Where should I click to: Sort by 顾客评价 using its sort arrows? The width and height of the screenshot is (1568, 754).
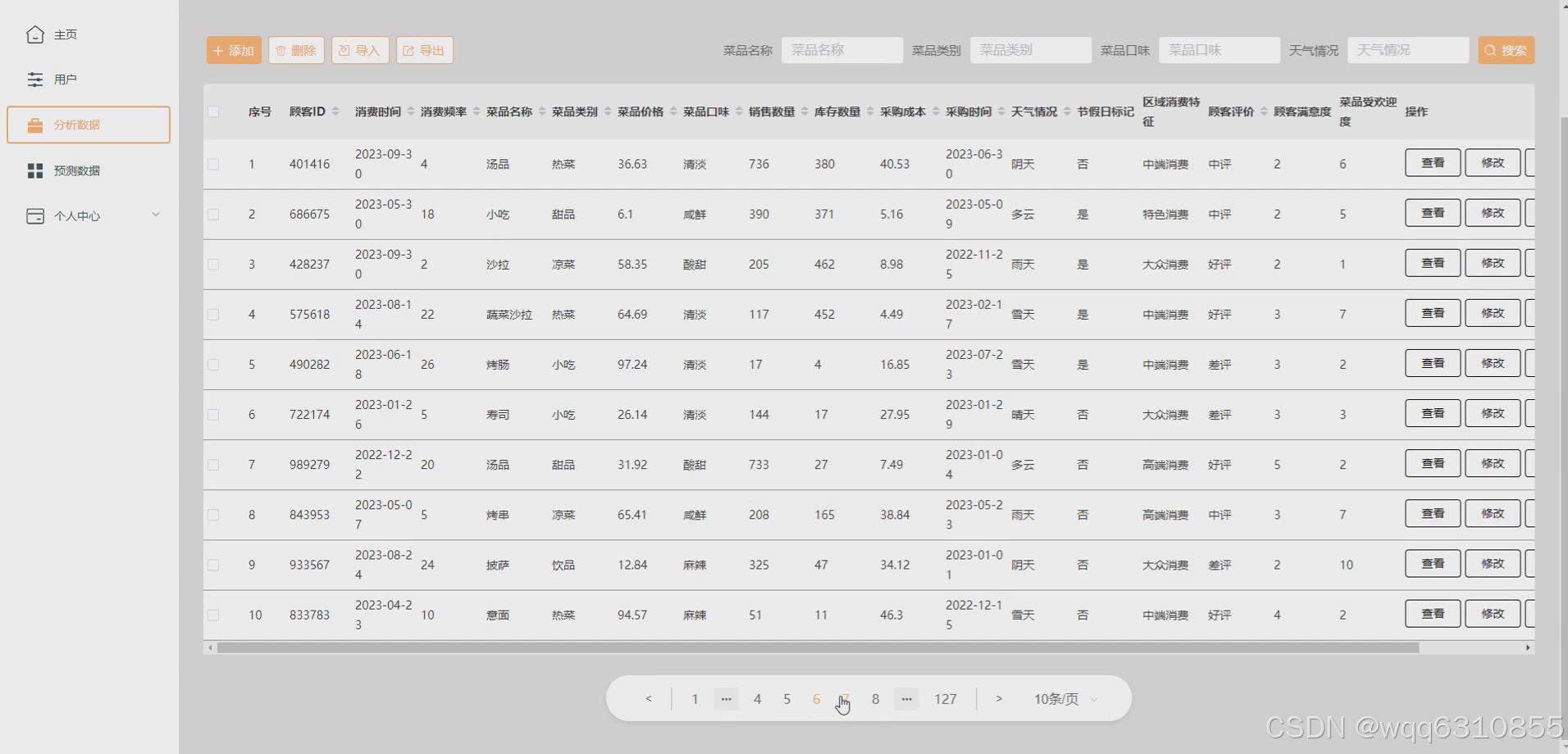pyautogui.click(x=1264, y=111)
